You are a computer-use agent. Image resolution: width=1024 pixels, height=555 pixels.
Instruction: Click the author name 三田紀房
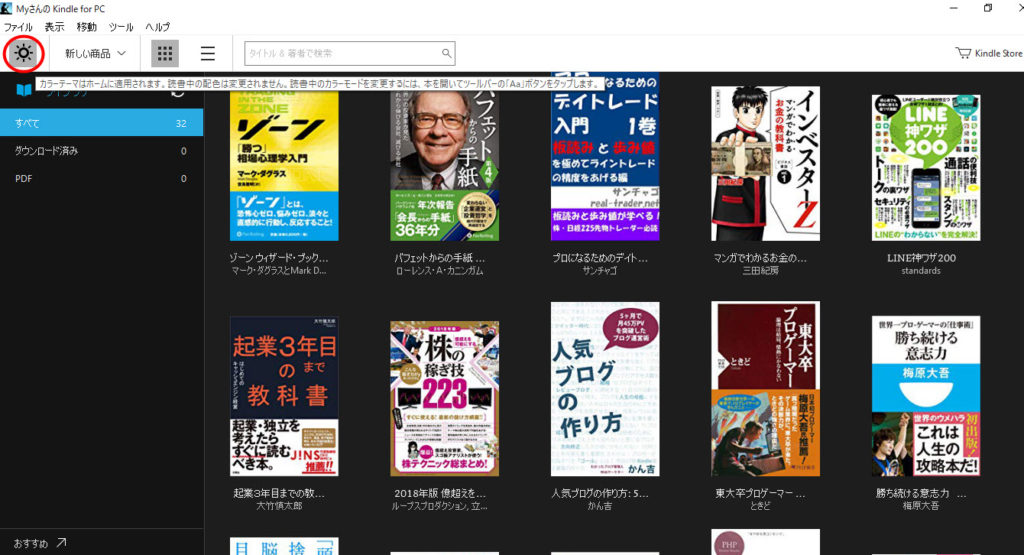pos(760,270)
